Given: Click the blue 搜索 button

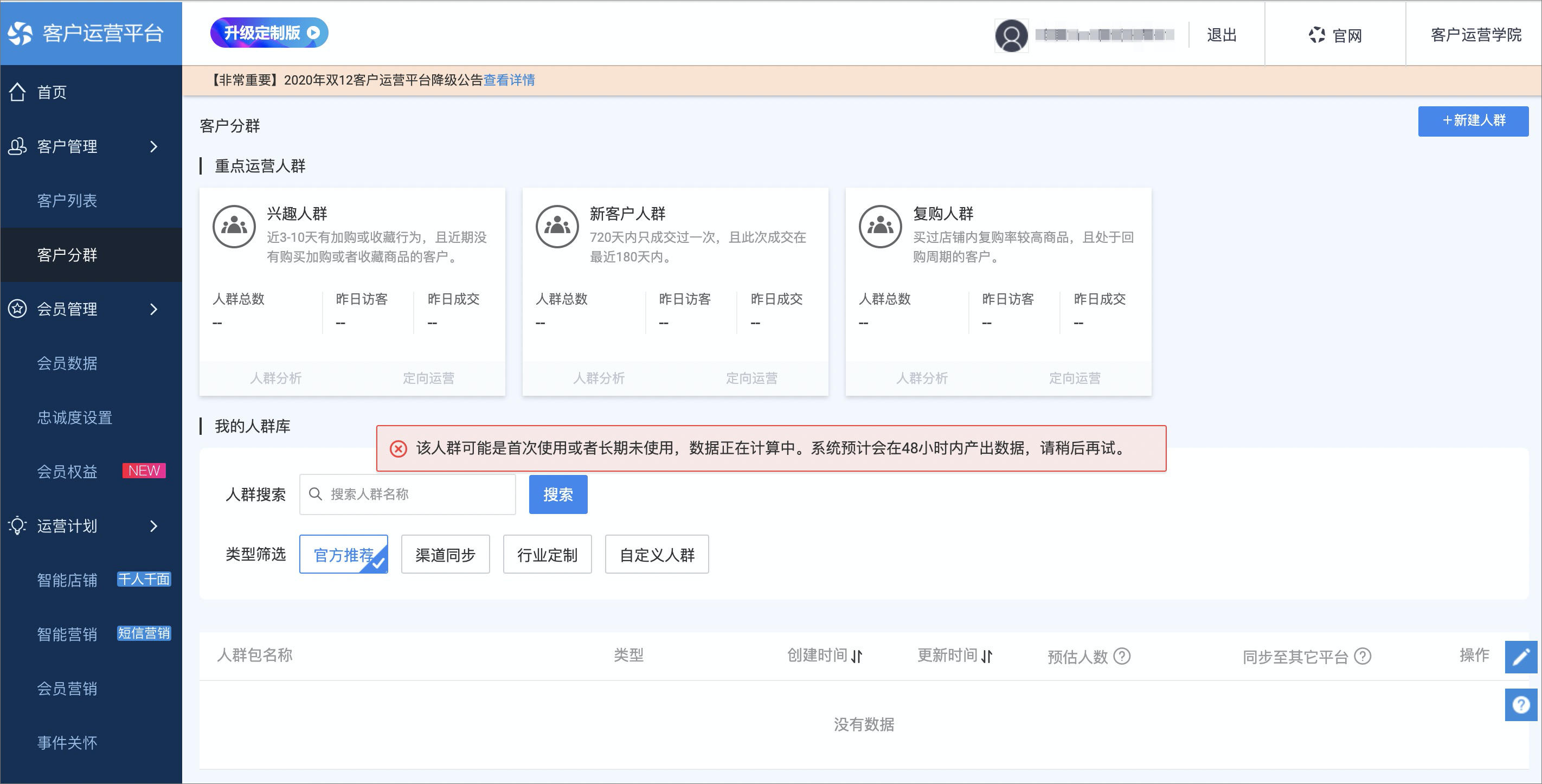Looking at the screenshot, I should point(558,494).
